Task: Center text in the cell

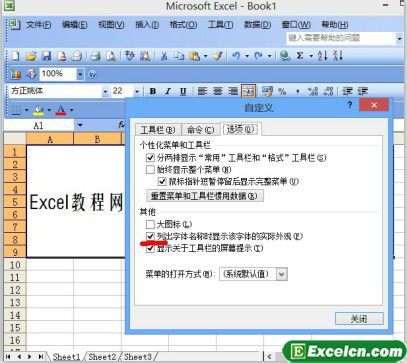Action: tap(217, 91)
